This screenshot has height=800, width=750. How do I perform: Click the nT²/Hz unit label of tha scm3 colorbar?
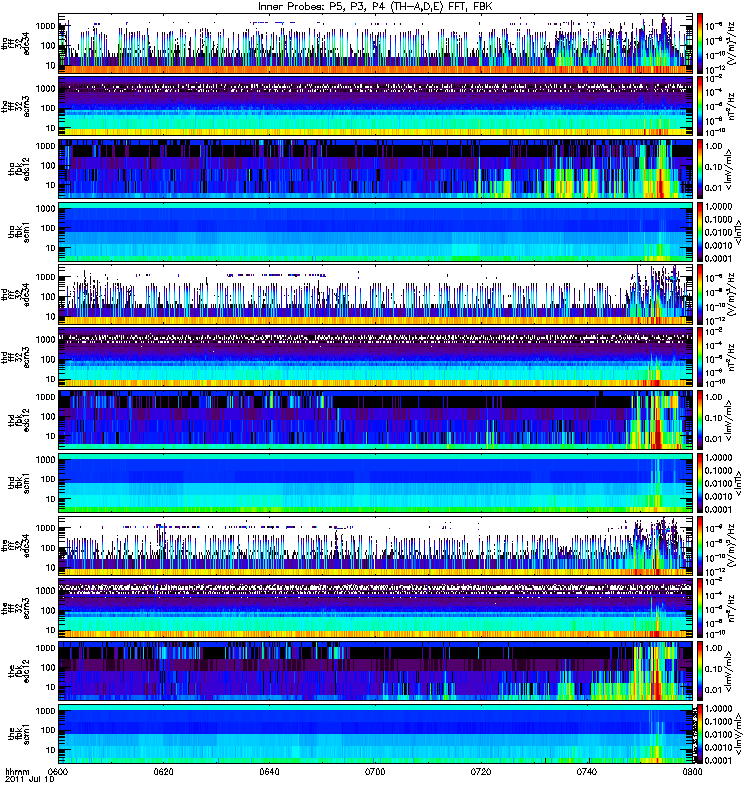coord(732,106)
